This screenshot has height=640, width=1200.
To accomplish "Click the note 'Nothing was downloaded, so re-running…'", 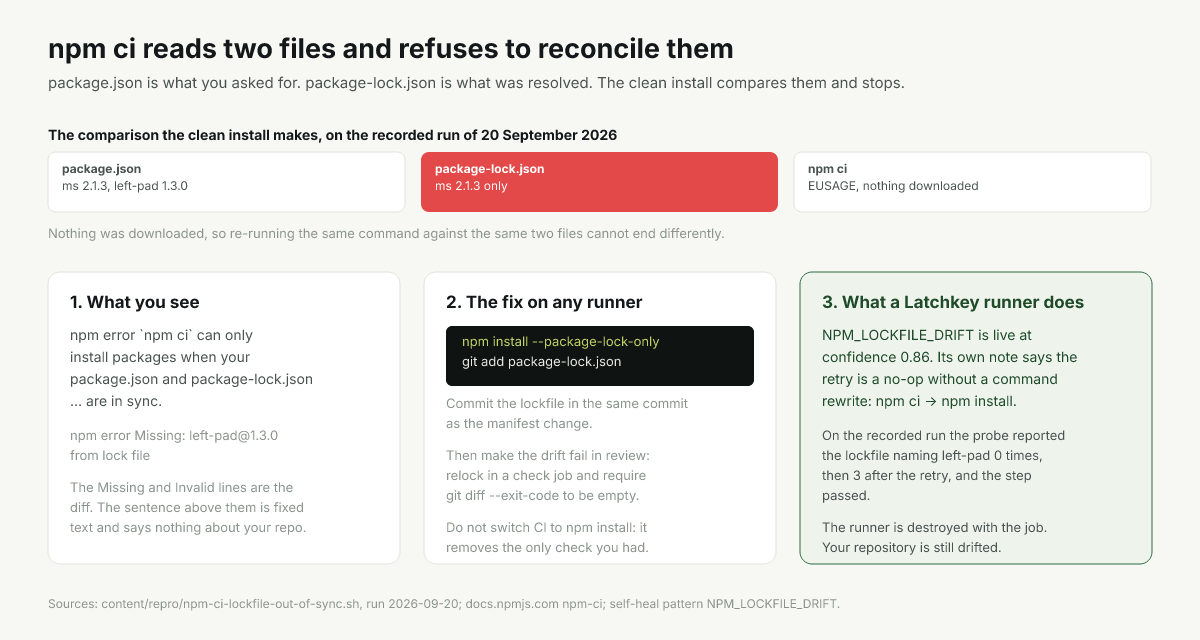I will click(386, 234).
